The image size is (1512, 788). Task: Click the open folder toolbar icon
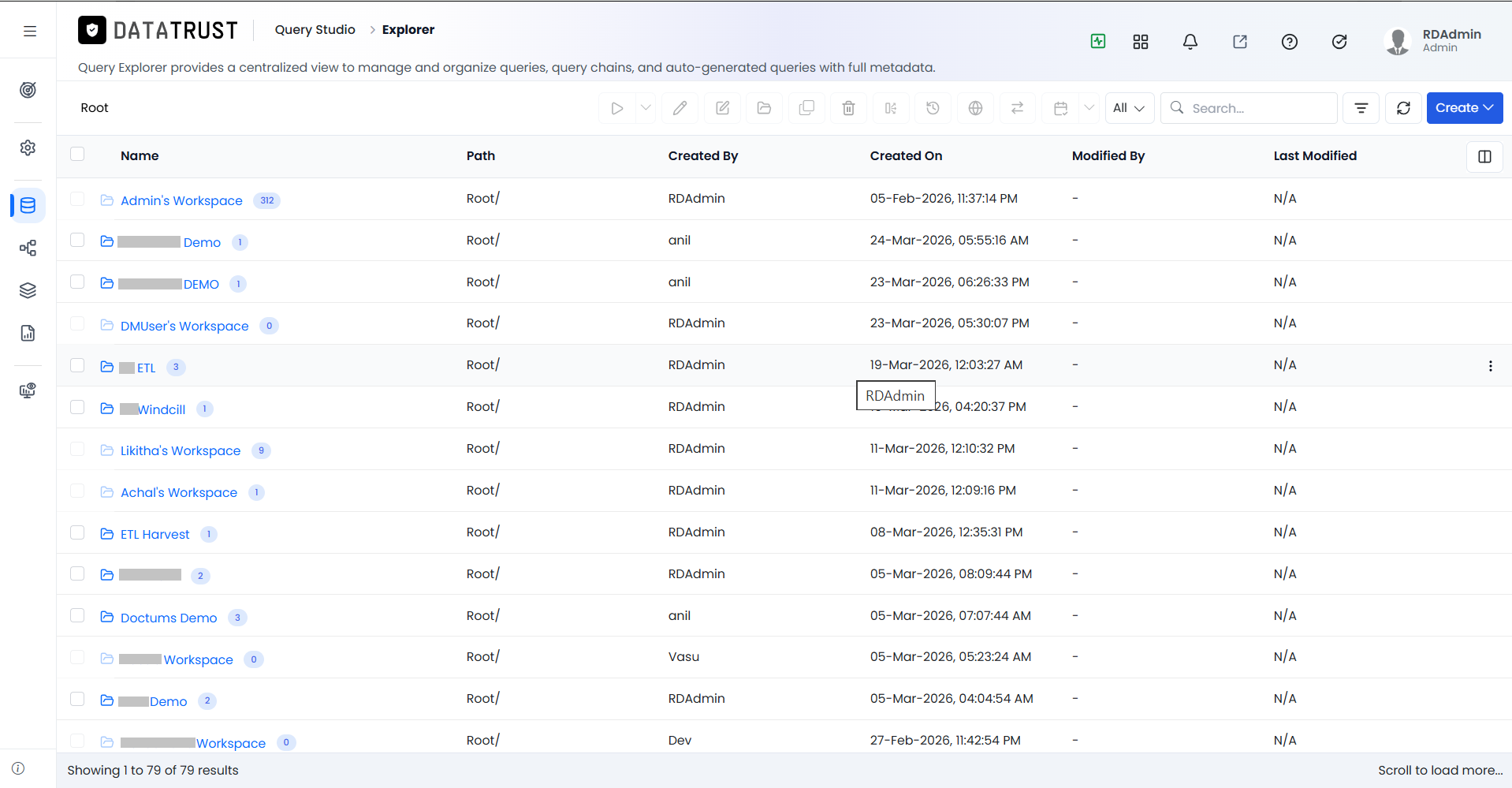click(764, 108)
